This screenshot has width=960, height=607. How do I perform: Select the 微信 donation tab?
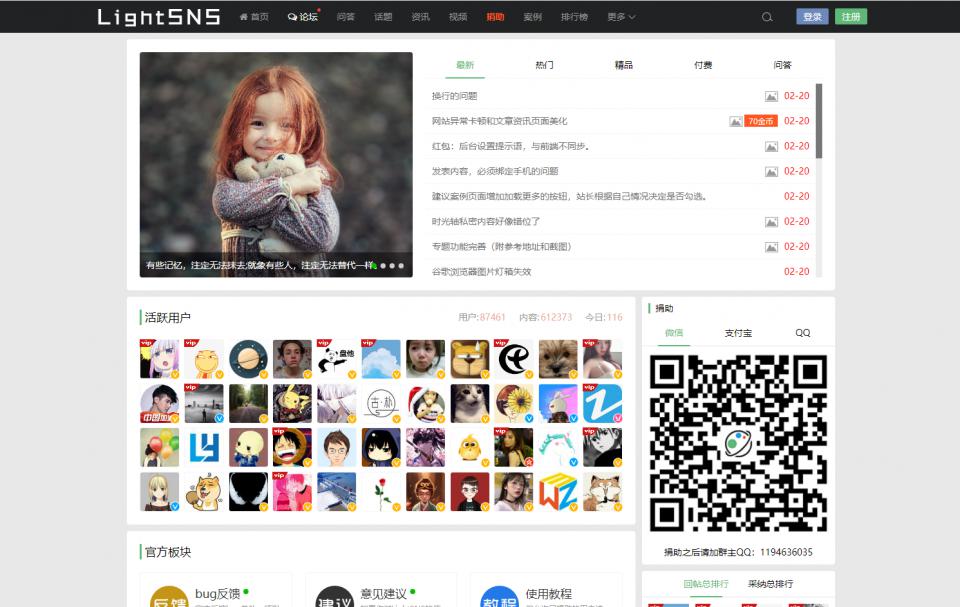pos(673,333)
